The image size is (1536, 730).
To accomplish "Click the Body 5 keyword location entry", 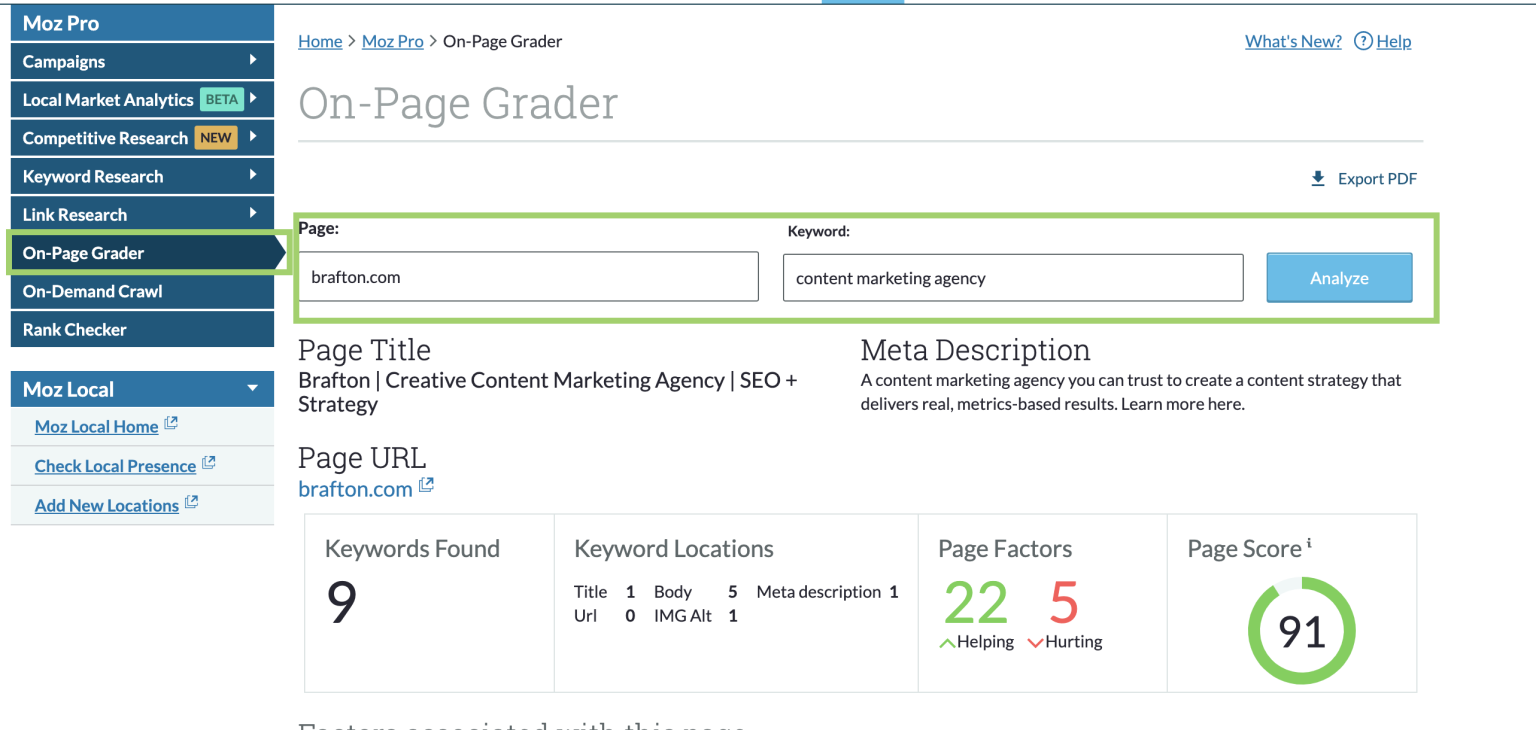I will click(696, 592).
